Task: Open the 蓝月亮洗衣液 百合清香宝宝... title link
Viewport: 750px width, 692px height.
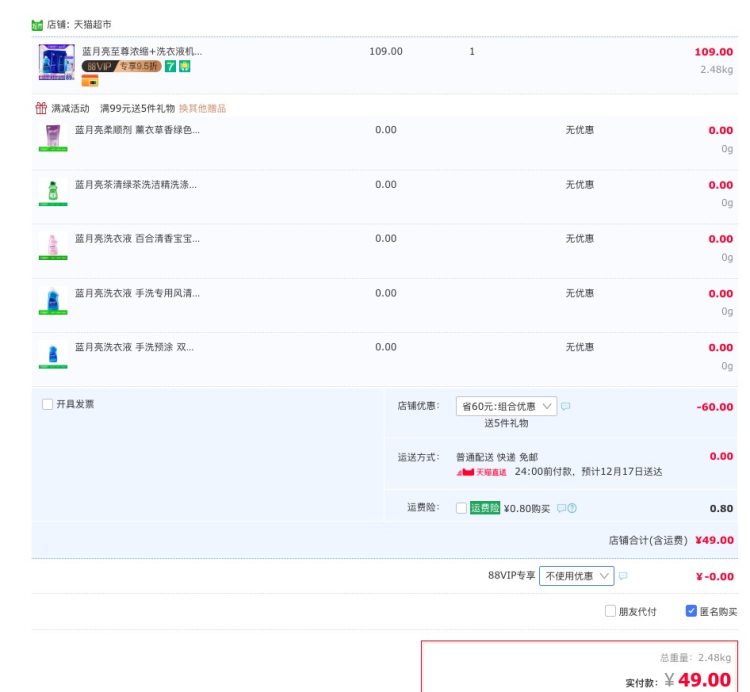Action: [x=137, y=239]
